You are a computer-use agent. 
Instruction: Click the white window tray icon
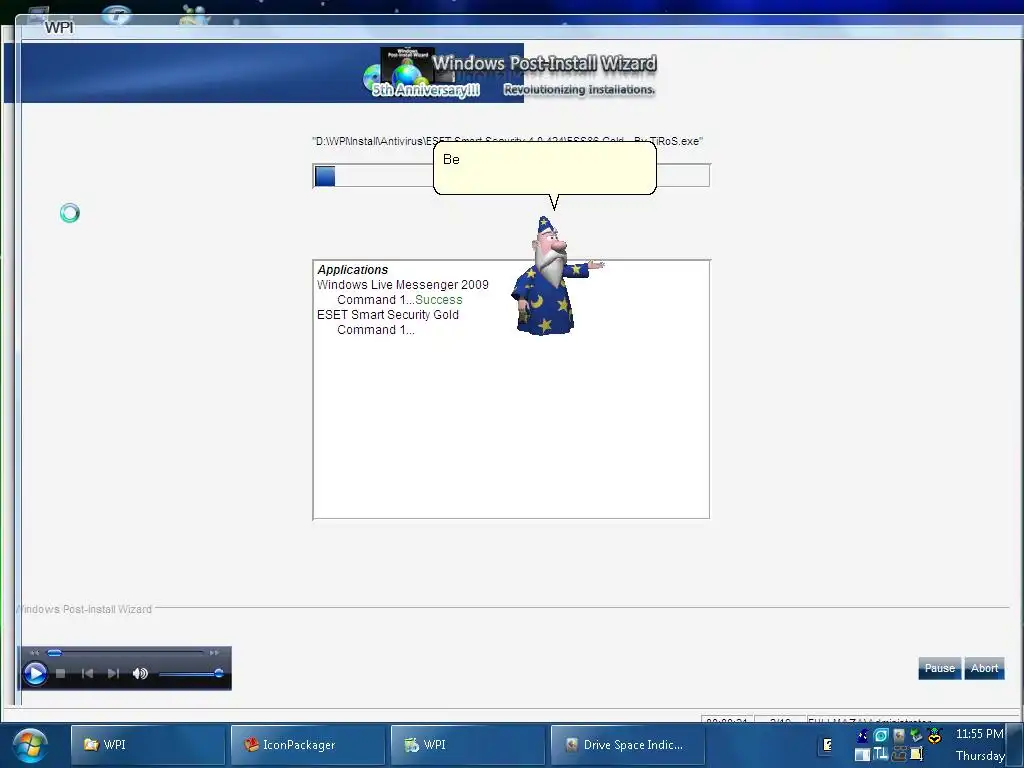click(x=863, y=754)
